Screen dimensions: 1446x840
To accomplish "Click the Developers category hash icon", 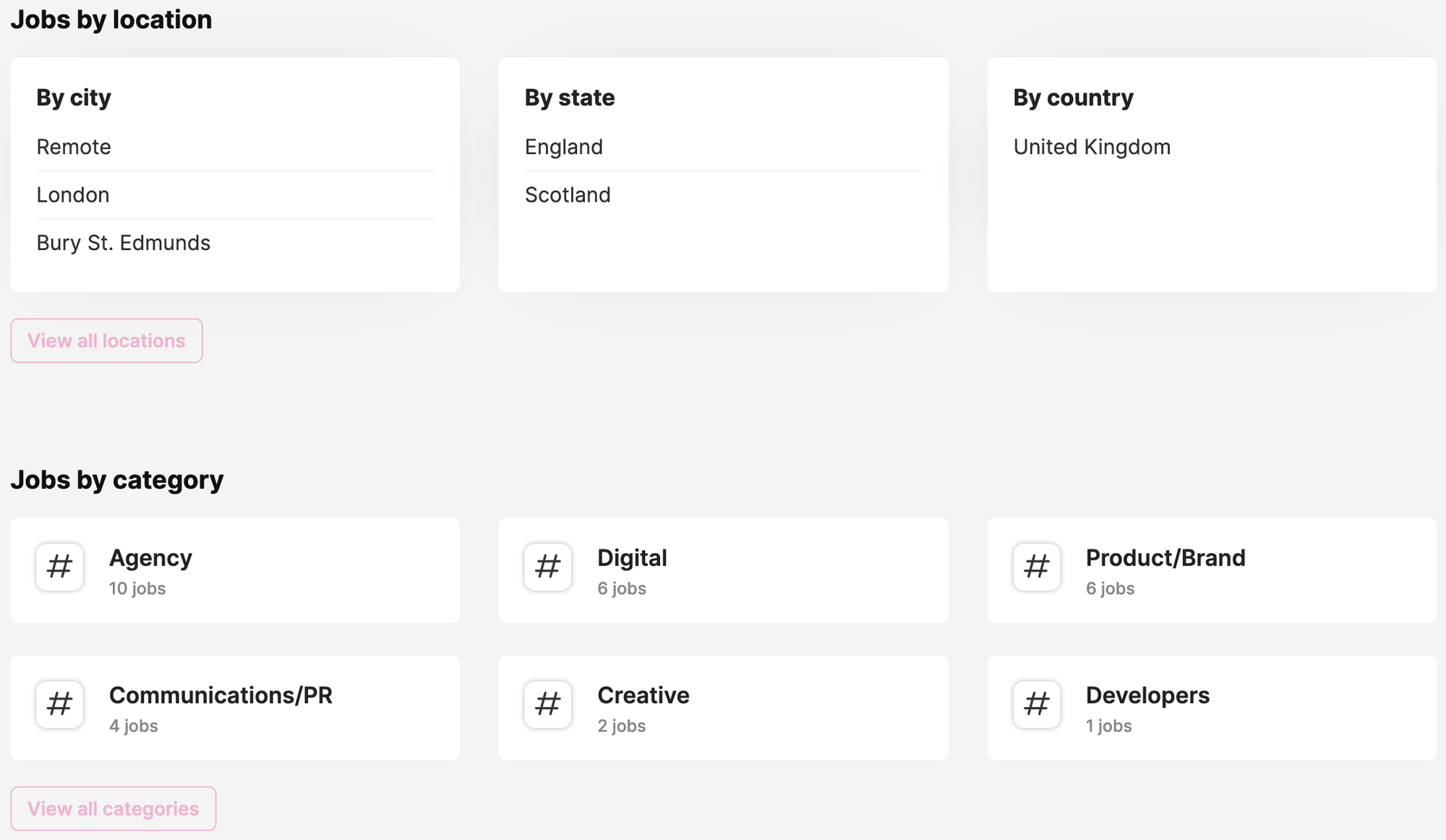I will tap(1036, 704).
